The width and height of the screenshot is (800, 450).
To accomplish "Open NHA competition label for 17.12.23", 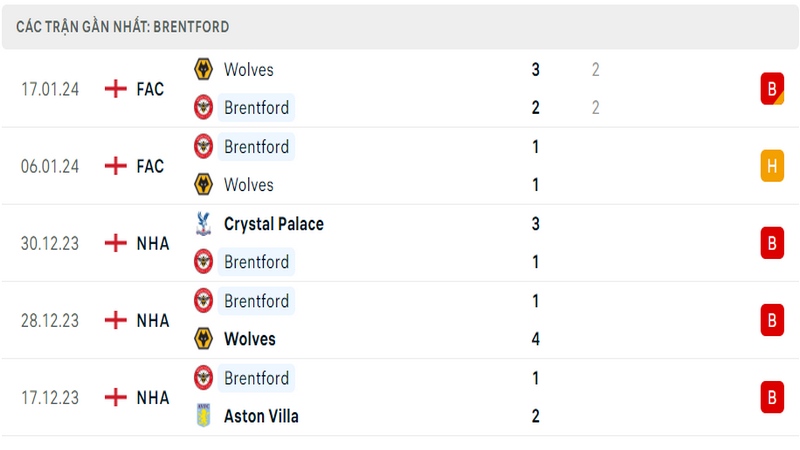I will pyautogui.click(x=153, y=397).
